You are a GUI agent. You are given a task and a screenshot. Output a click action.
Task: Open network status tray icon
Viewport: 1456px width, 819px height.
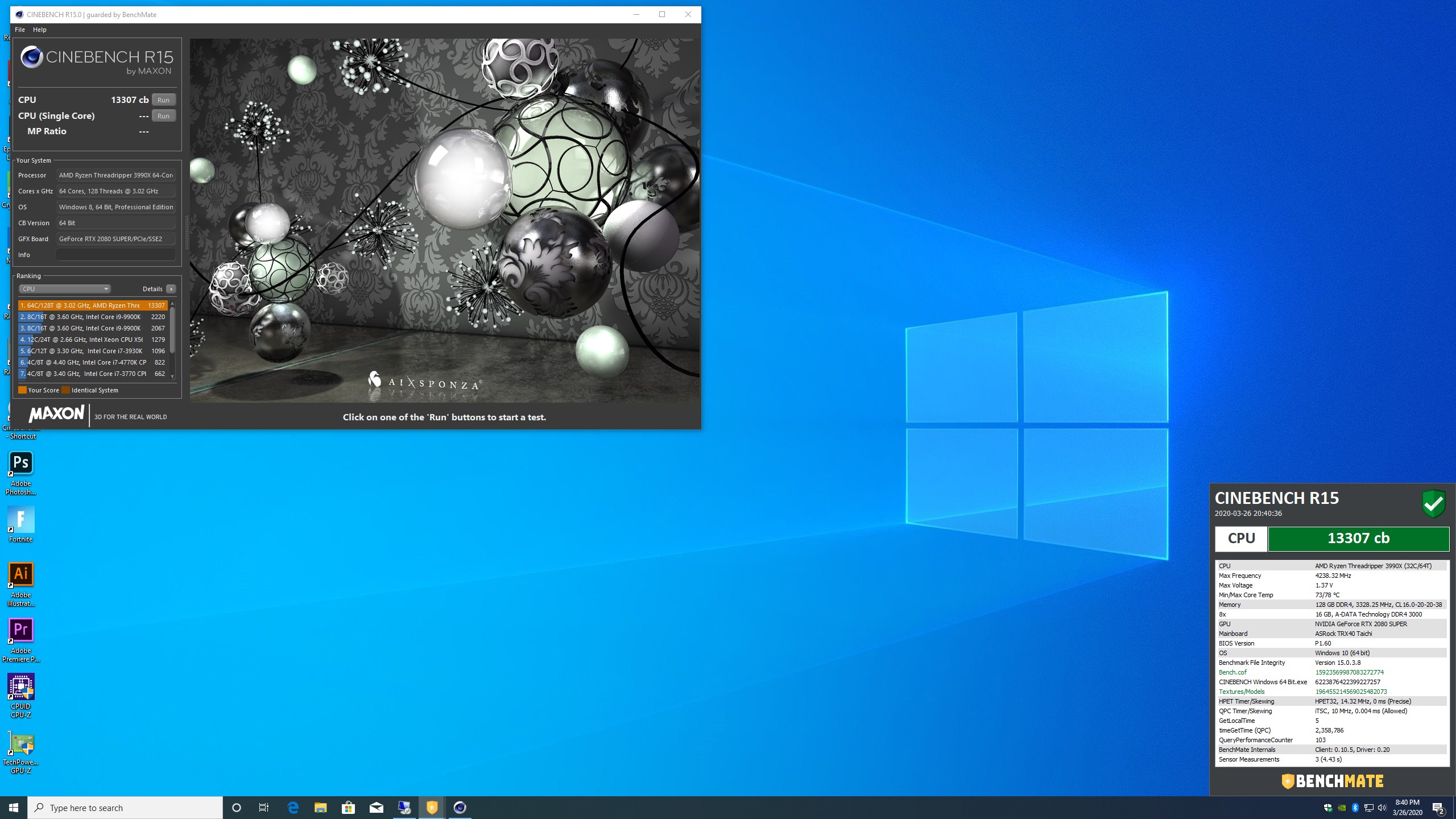pyautogui.click(x=1369, y=808)
